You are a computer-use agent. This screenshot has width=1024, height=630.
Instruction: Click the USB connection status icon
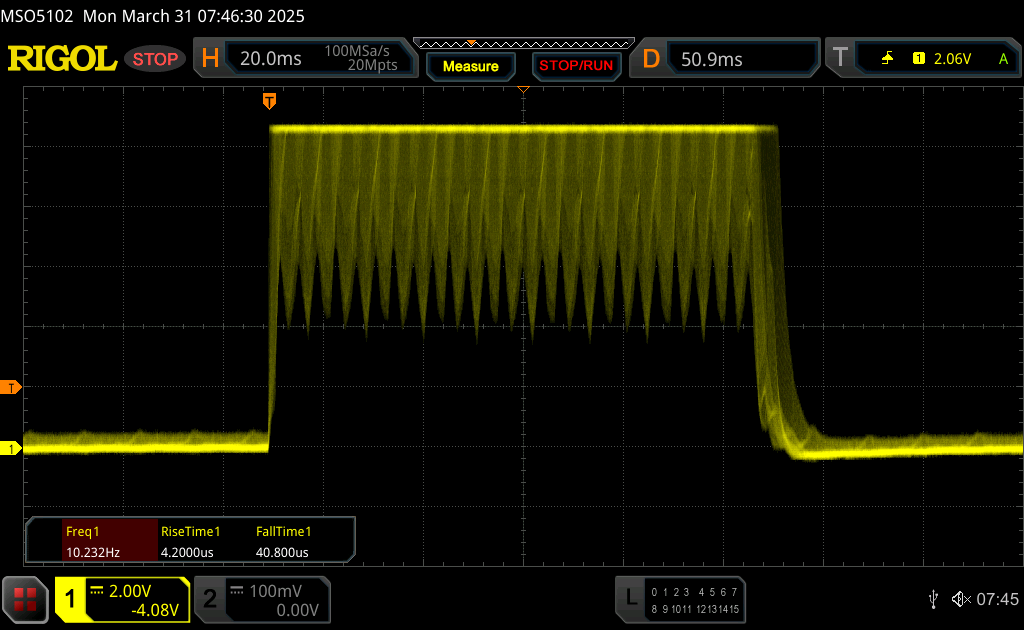(933, 599)
